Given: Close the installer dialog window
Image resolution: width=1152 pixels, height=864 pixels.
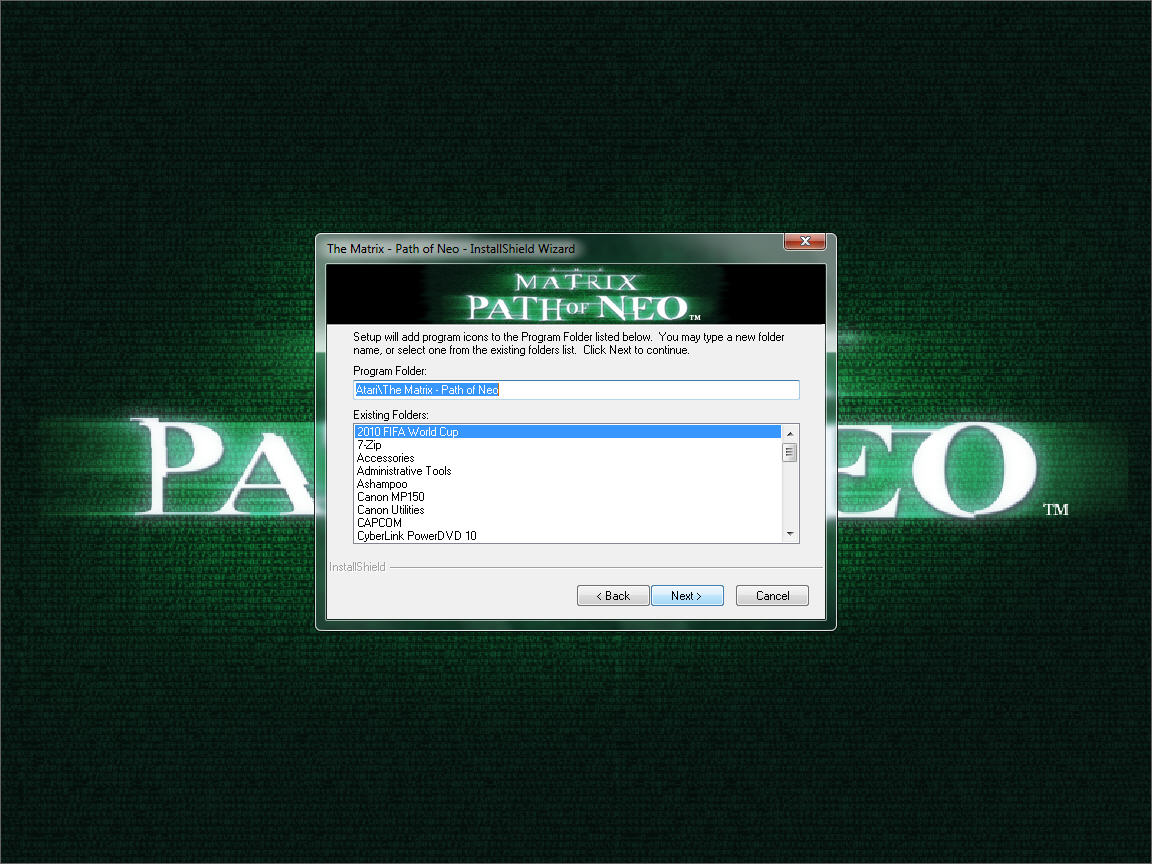Looking at the screenshot, I should tap(804, 241).
